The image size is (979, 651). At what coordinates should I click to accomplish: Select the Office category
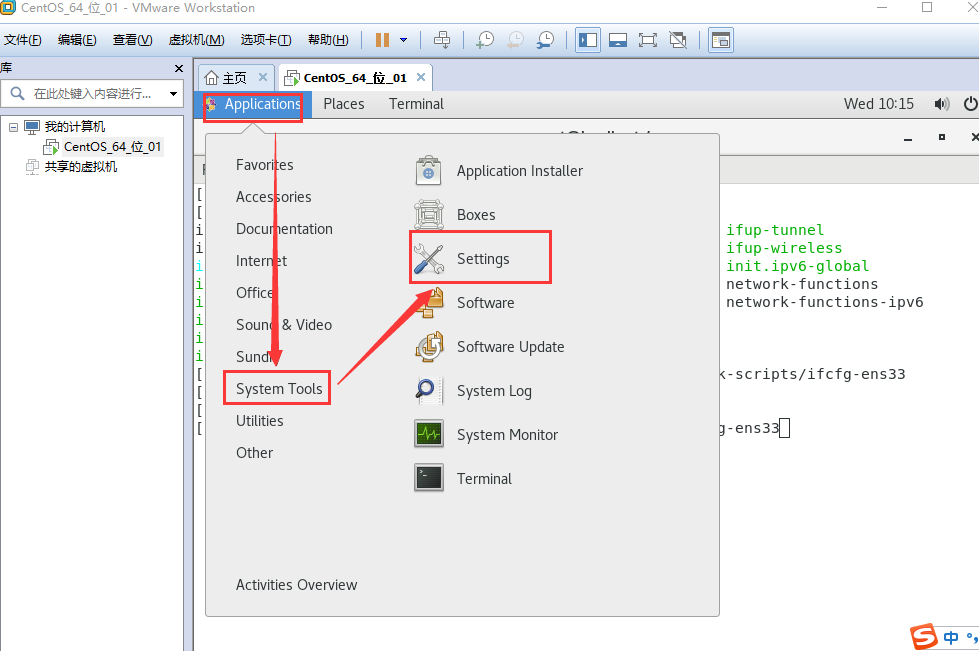255,292
